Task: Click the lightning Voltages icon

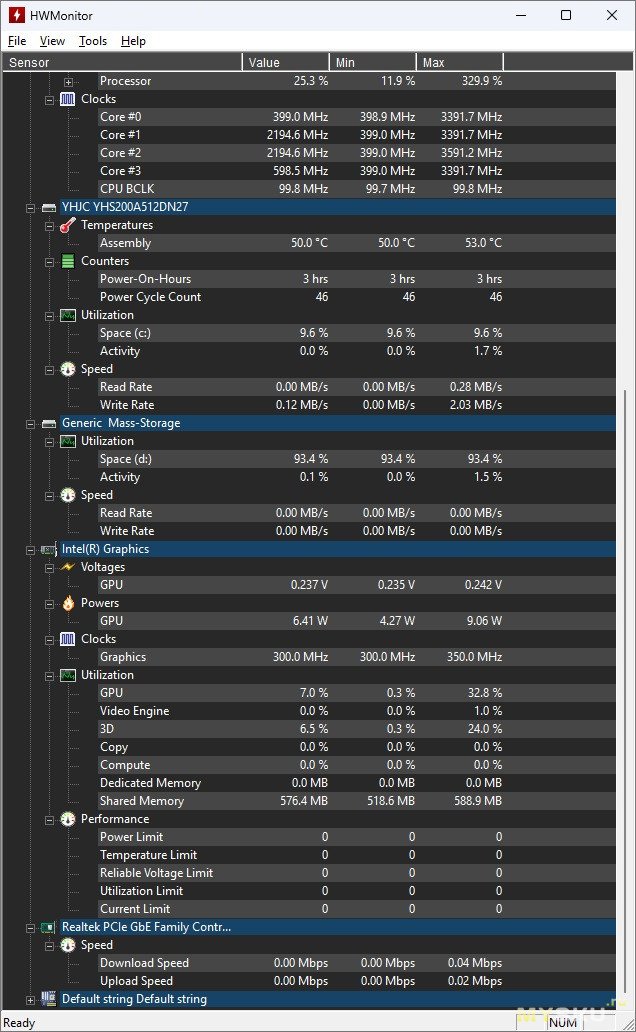Action: pyautogui.click(x=68, y=567)
